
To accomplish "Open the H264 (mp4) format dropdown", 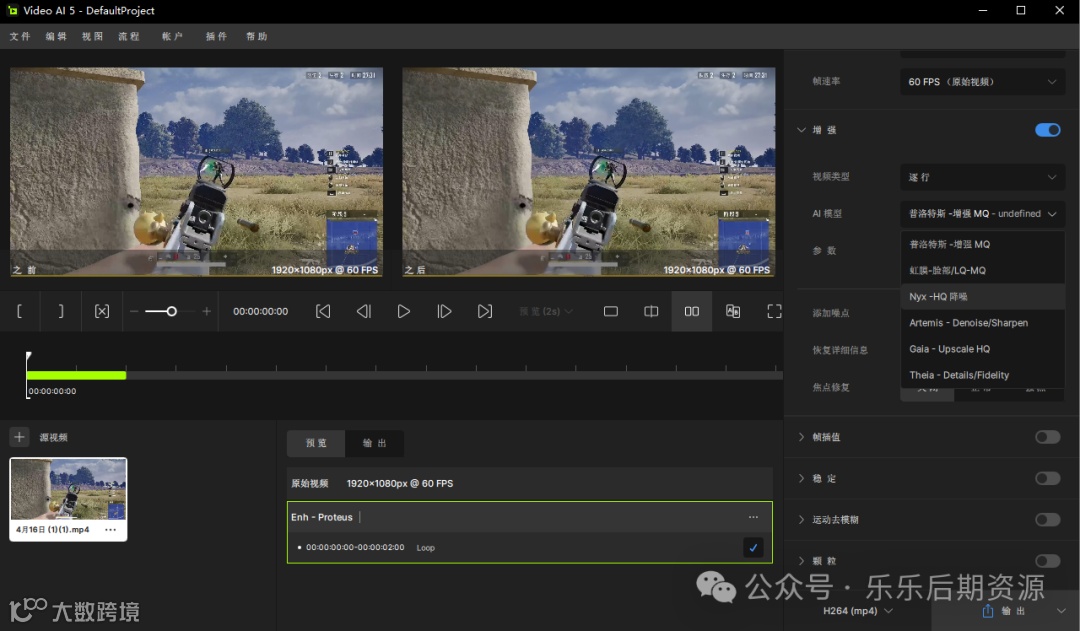I will 858,611.
